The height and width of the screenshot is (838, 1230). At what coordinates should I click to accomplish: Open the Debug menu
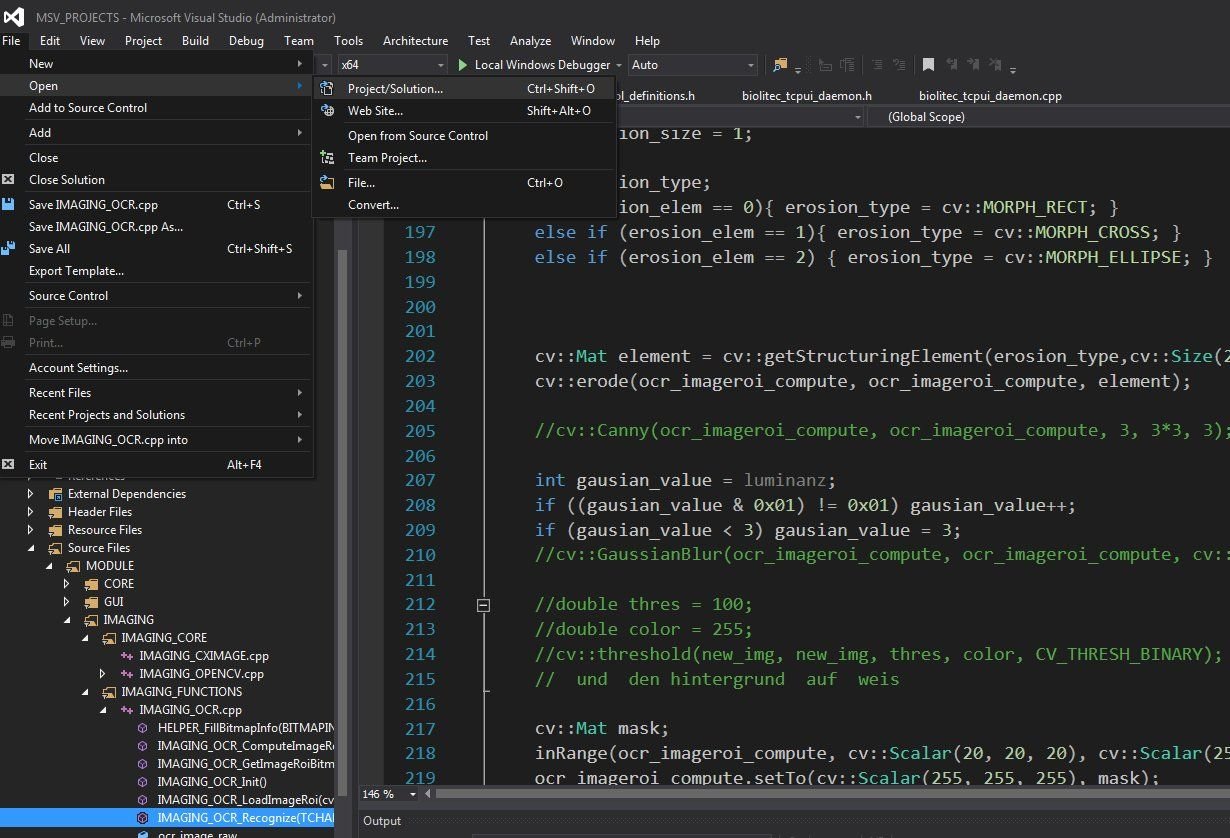click(x=246, y=41)
